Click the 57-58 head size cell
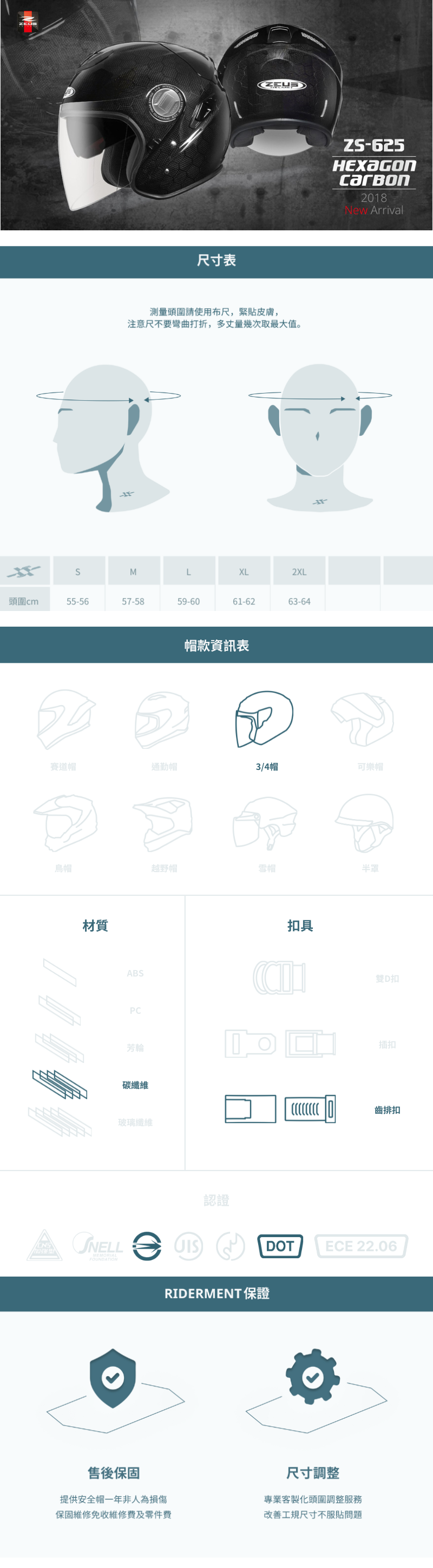433x1568 pixels. (133, 601)
